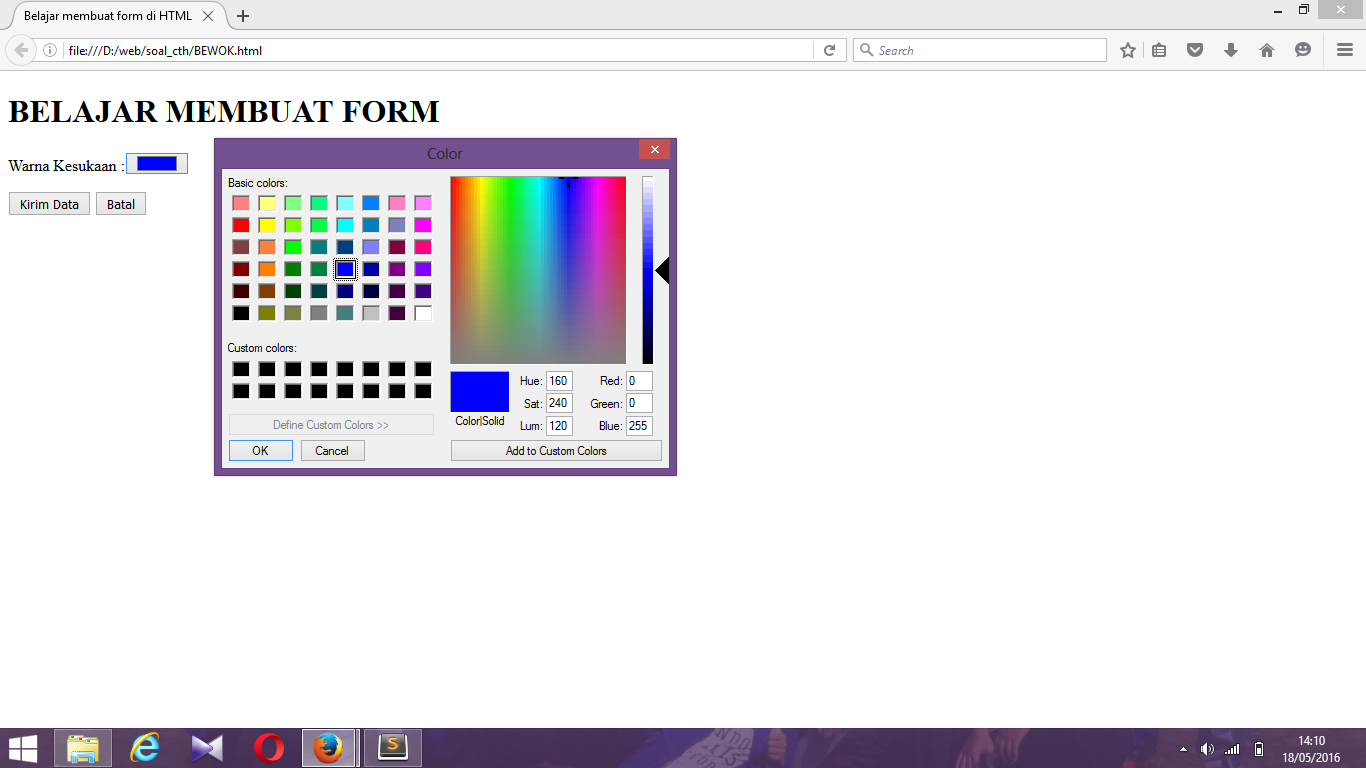Image resolution: width=1366 pixels, height=768 pixels.
Task: Open Internet Explorer from the taskbar
Action: pyautogui.click(x=144, y=747)
